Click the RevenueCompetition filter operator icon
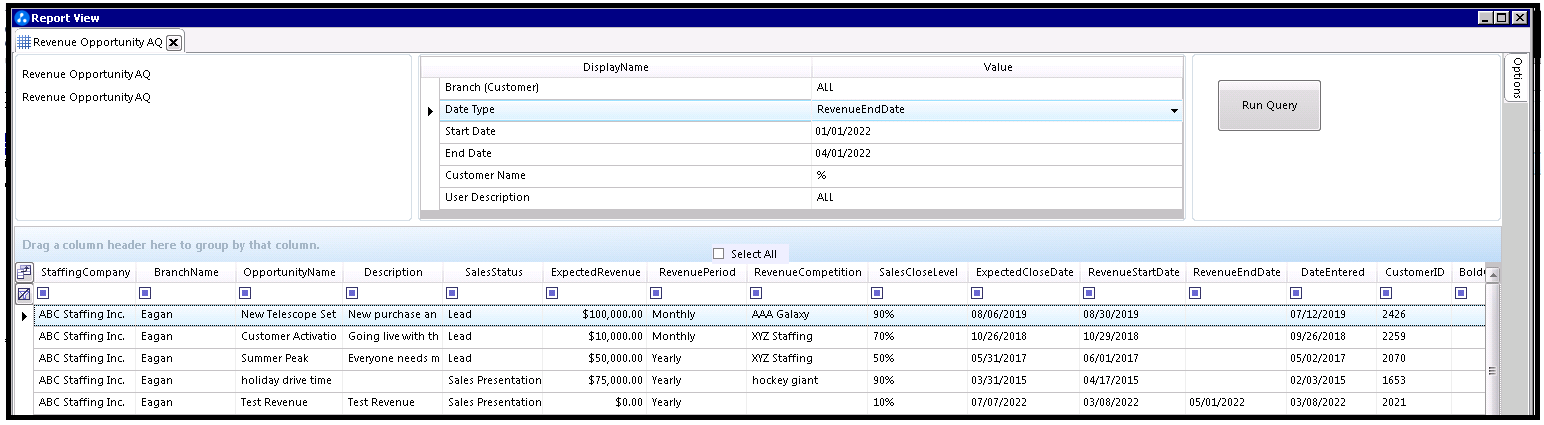 click(x=757, y=293)
